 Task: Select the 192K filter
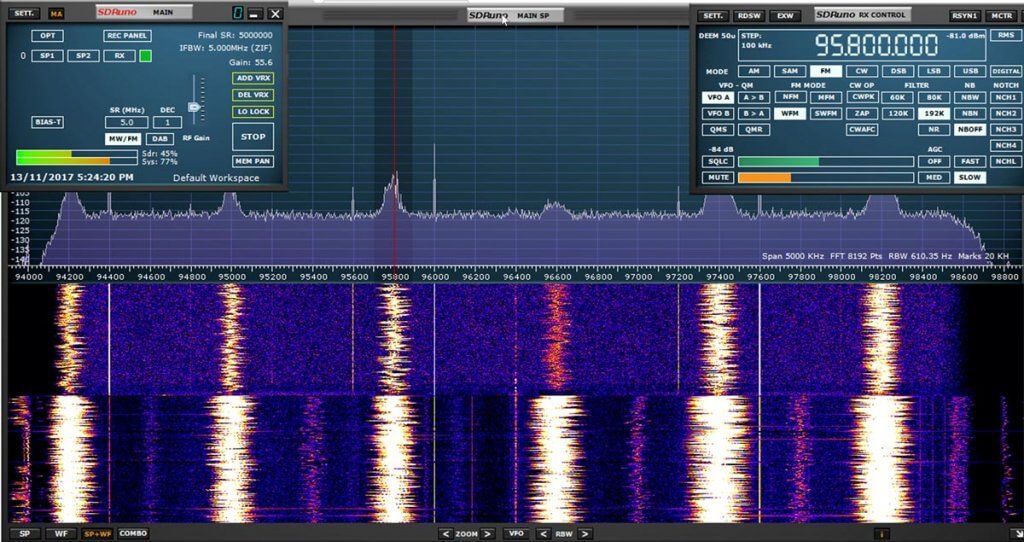(x=934, y=114)
